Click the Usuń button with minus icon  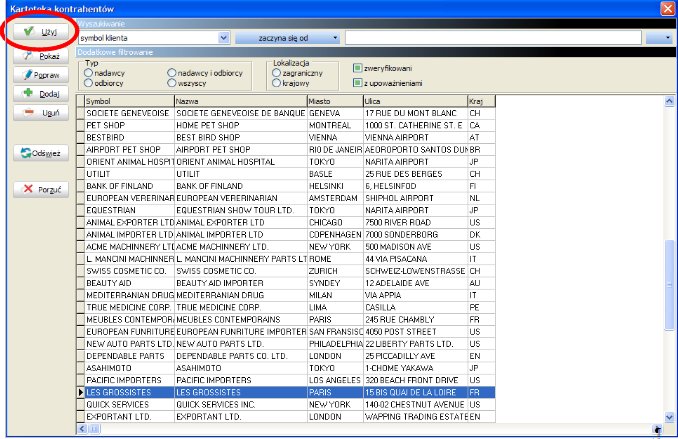pos(41,112)
